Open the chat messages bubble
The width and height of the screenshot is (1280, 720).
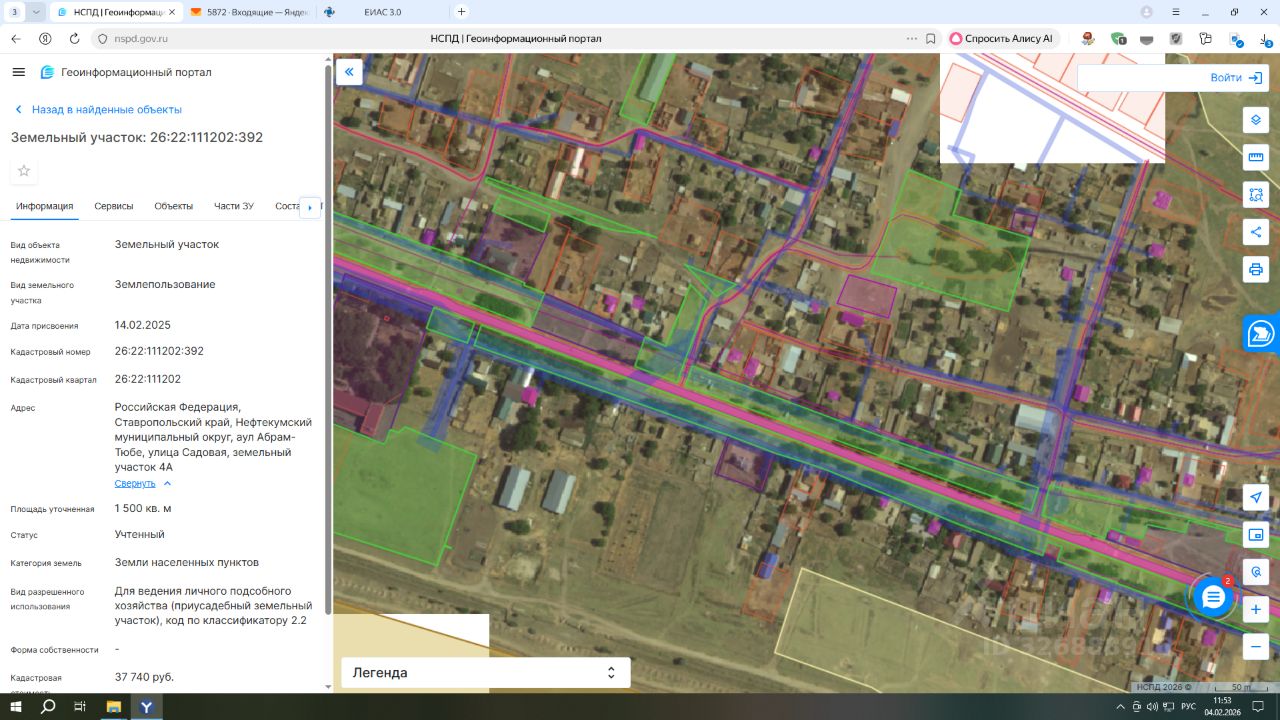pos(1213,597)
